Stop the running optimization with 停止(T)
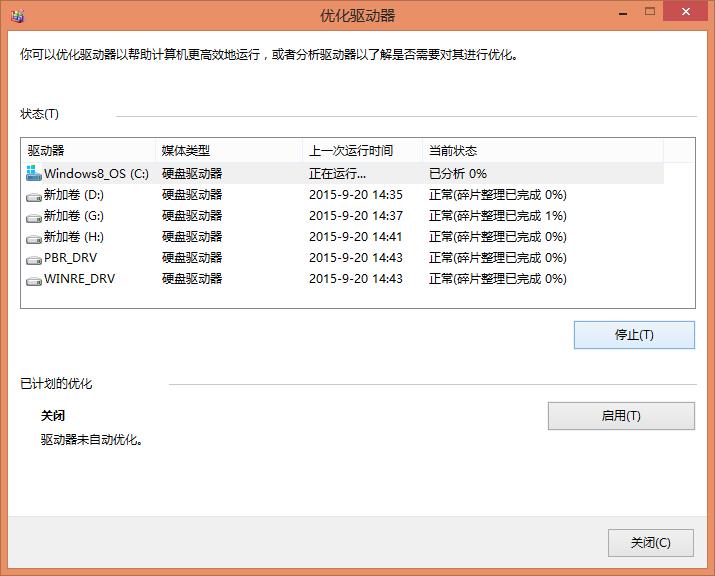The height and width of the screenshot is (576, 715). (x=634, y=335)
